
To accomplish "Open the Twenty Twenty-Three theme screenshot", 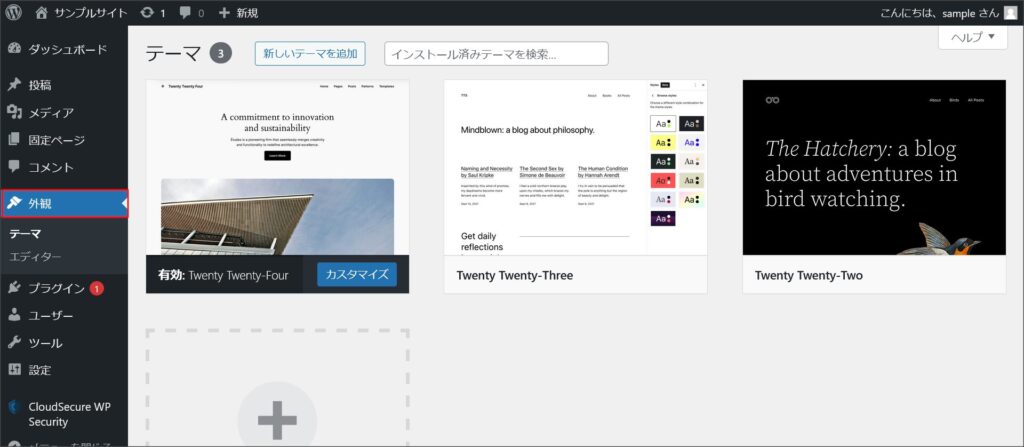I will pyautogui.click(x=575, y=167).
